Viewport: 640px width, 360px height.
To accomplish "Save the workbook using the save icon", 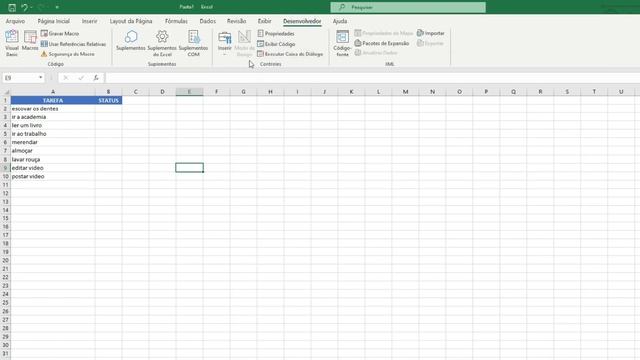I will click(12, 7).
